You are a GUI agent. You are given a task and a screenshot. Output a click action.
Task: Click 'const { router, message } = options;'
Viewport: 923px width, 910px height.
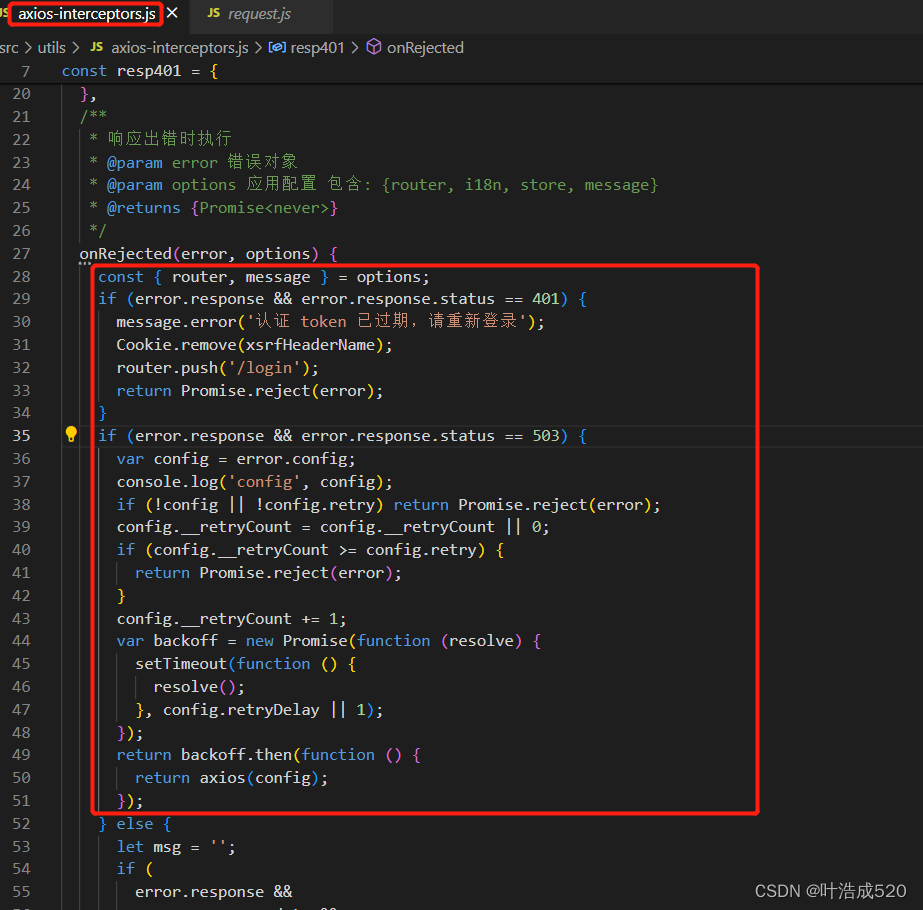point(264,277)
